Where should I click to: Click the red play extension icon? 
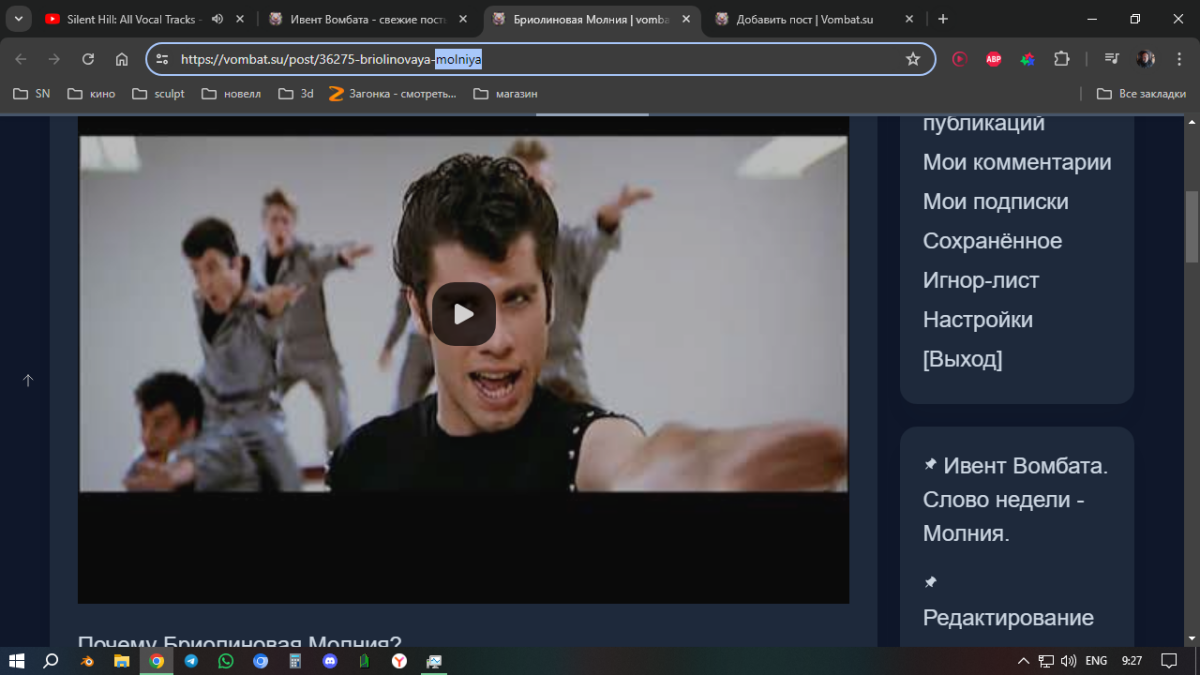pyautogui.click(x=960, y=59)
